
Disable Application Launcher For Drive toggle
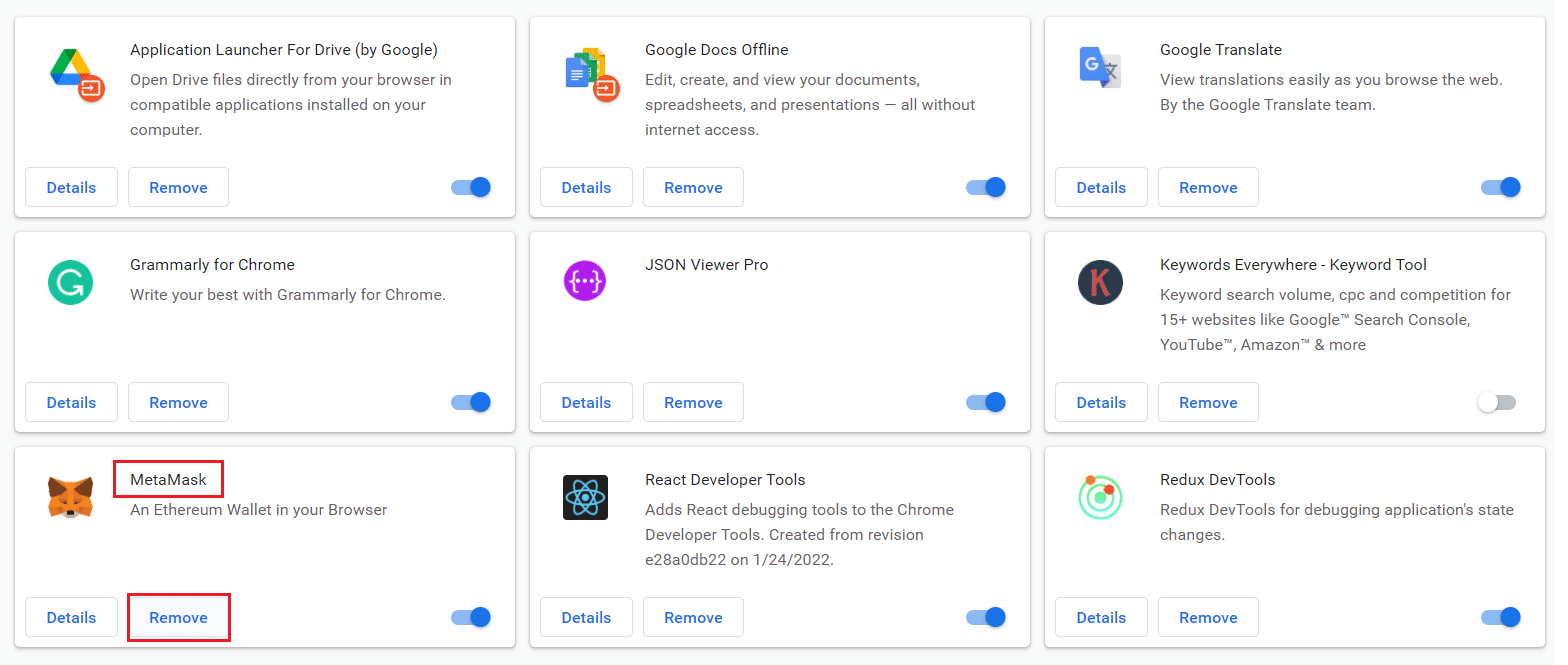click(471, 187)
